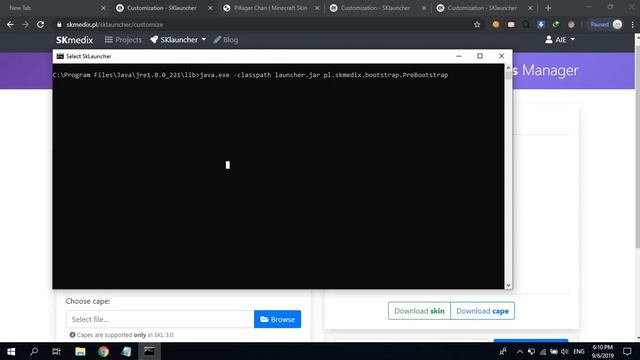Click the cape Select file input field

pyautogui.click(x=160, y=319)
